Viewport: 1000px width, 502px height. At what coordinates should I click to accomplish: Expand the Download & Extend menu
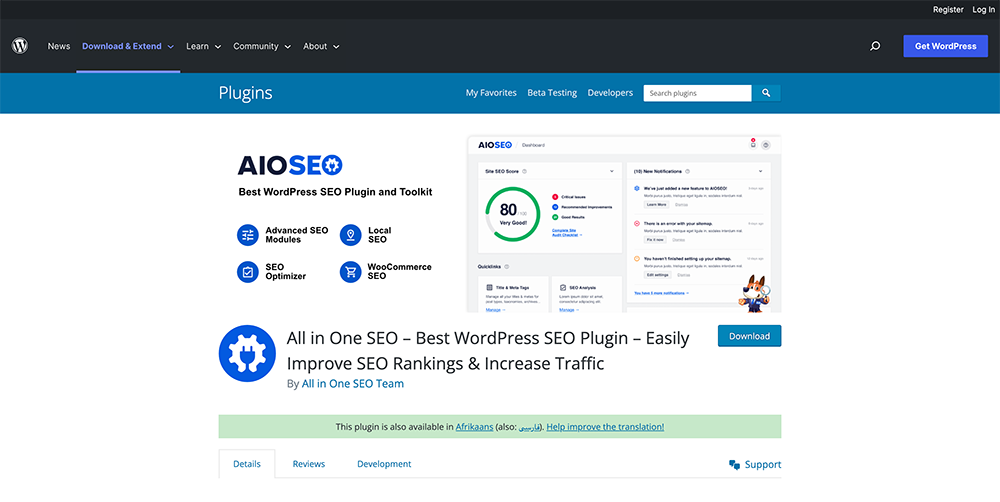pos(128,46)
